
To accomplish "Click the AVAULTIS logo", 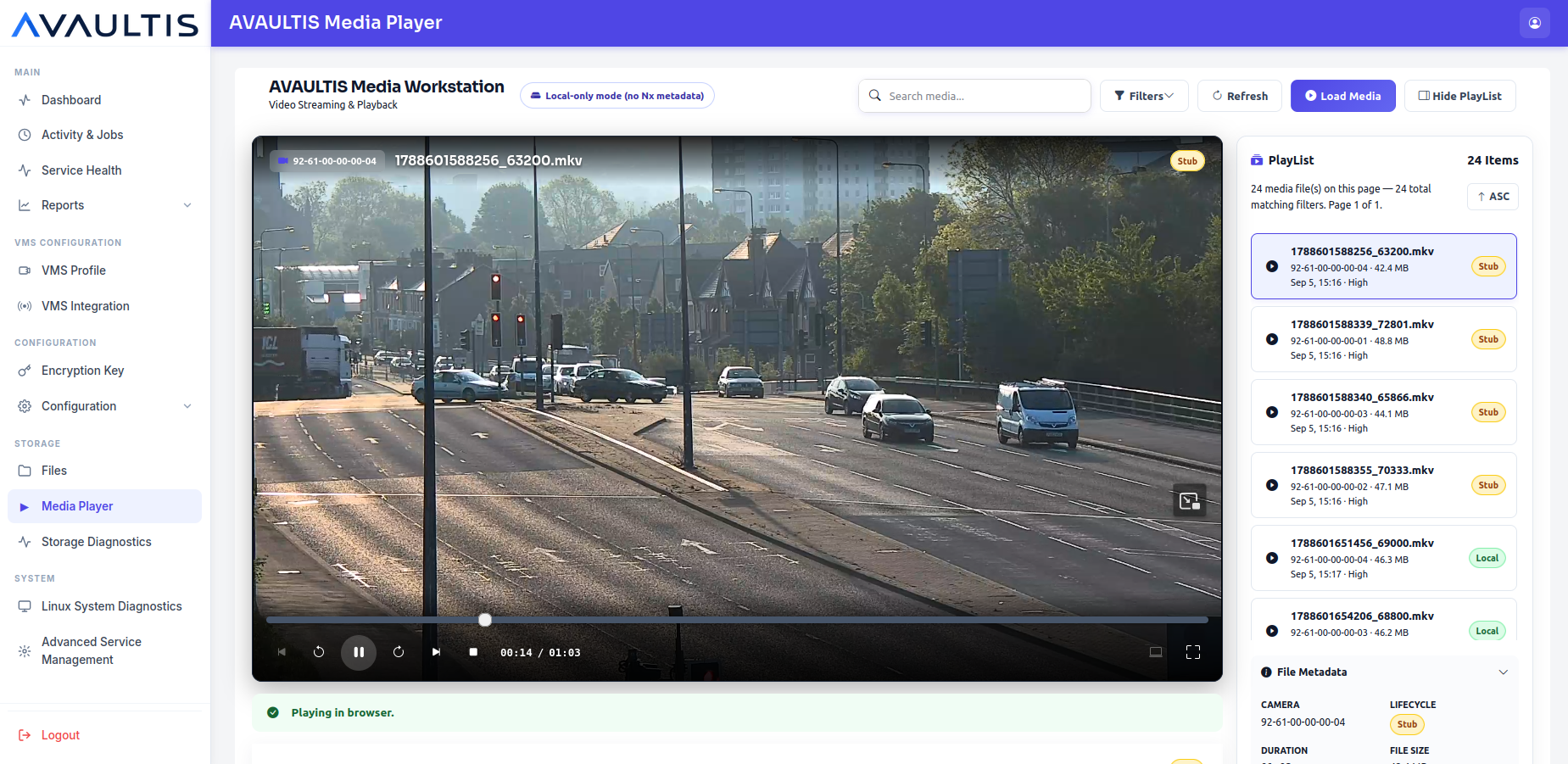I will point(105,25).
